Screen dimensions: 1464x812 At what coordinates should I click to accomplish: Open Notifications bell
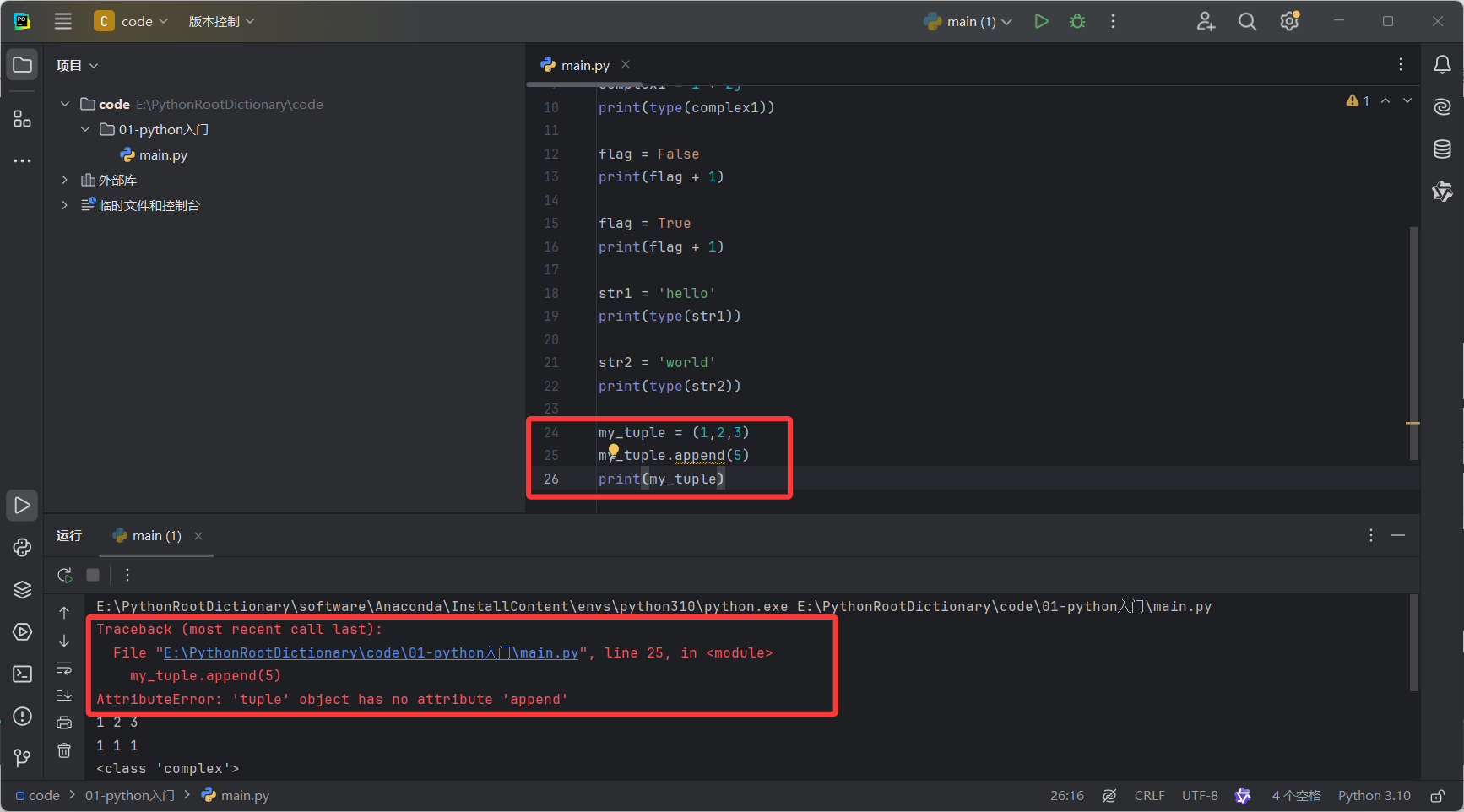pos(1442,65)
